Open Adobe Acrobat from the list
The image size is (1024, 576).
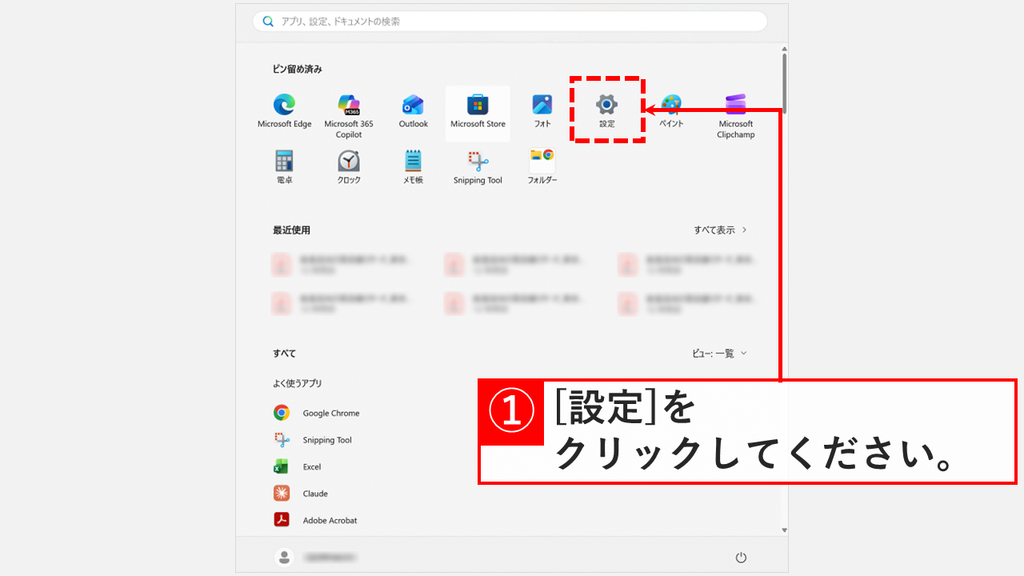315,520
